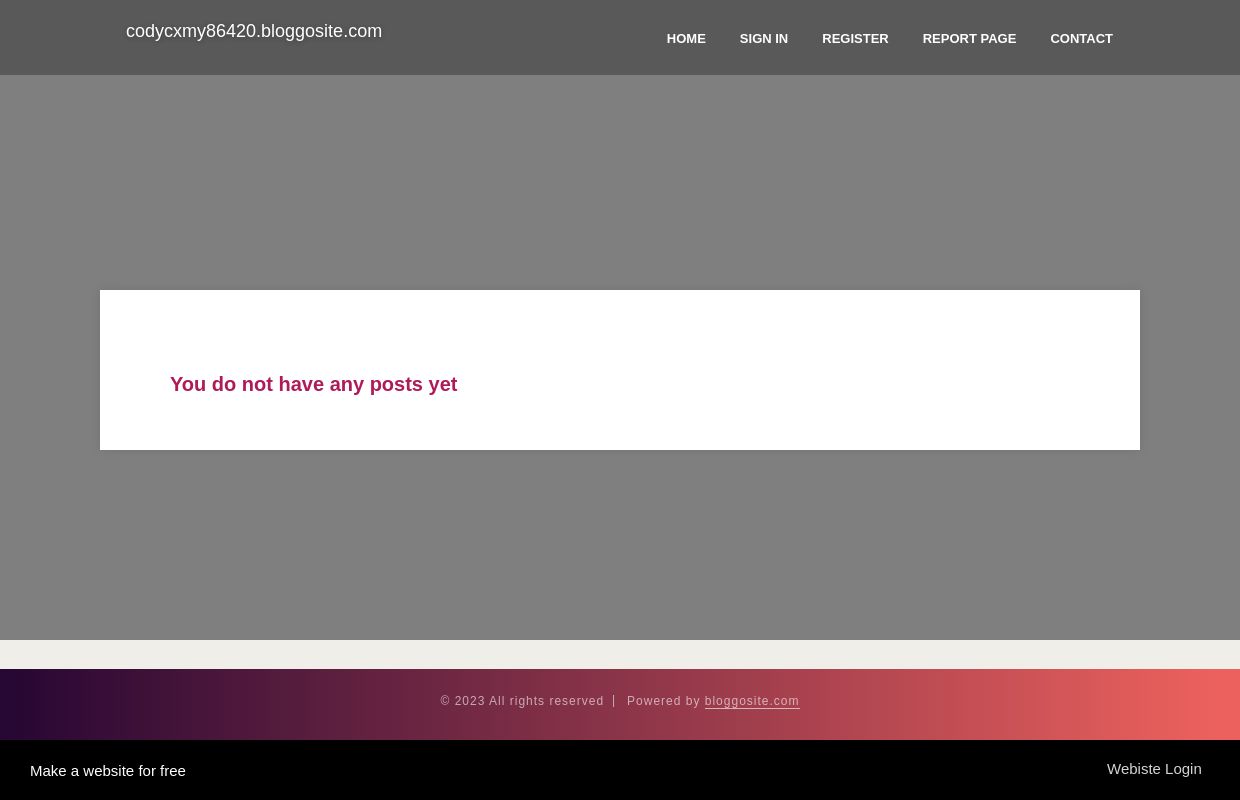Image resolution: width=1240 pixels, height=800 pixels.
Task: Click the middle of the black bottom bar
Action: pos(620,770)
